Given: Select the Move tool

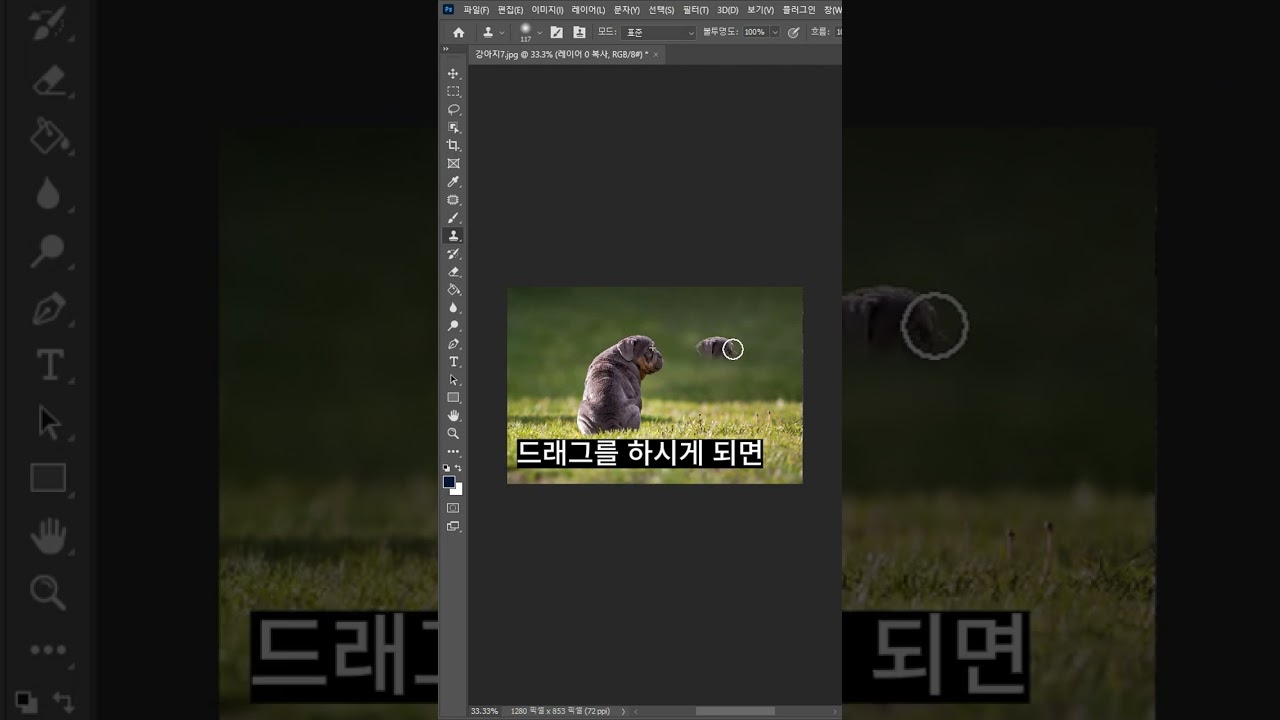Looking at the screenshot, I should [453, 73].
